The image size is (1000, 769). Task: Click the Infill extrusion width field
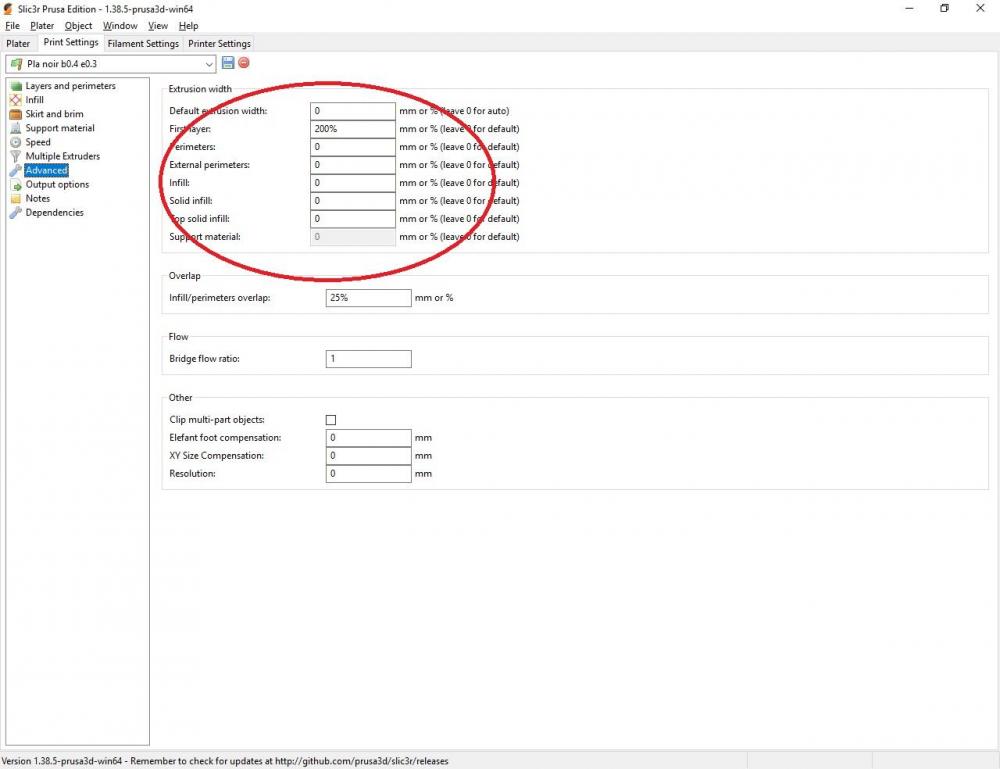353,183
